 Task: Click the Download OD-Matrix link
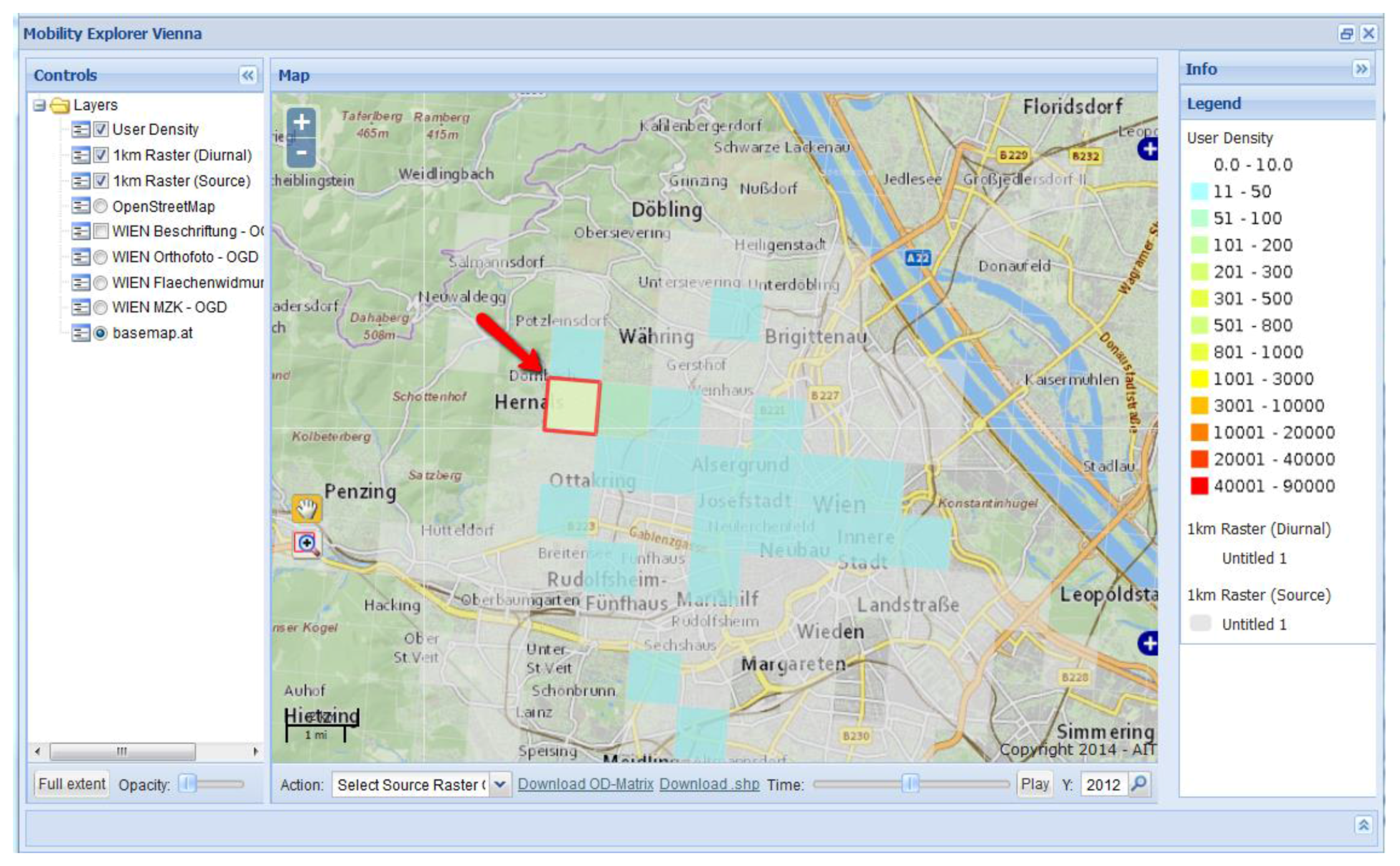point(585,784)
